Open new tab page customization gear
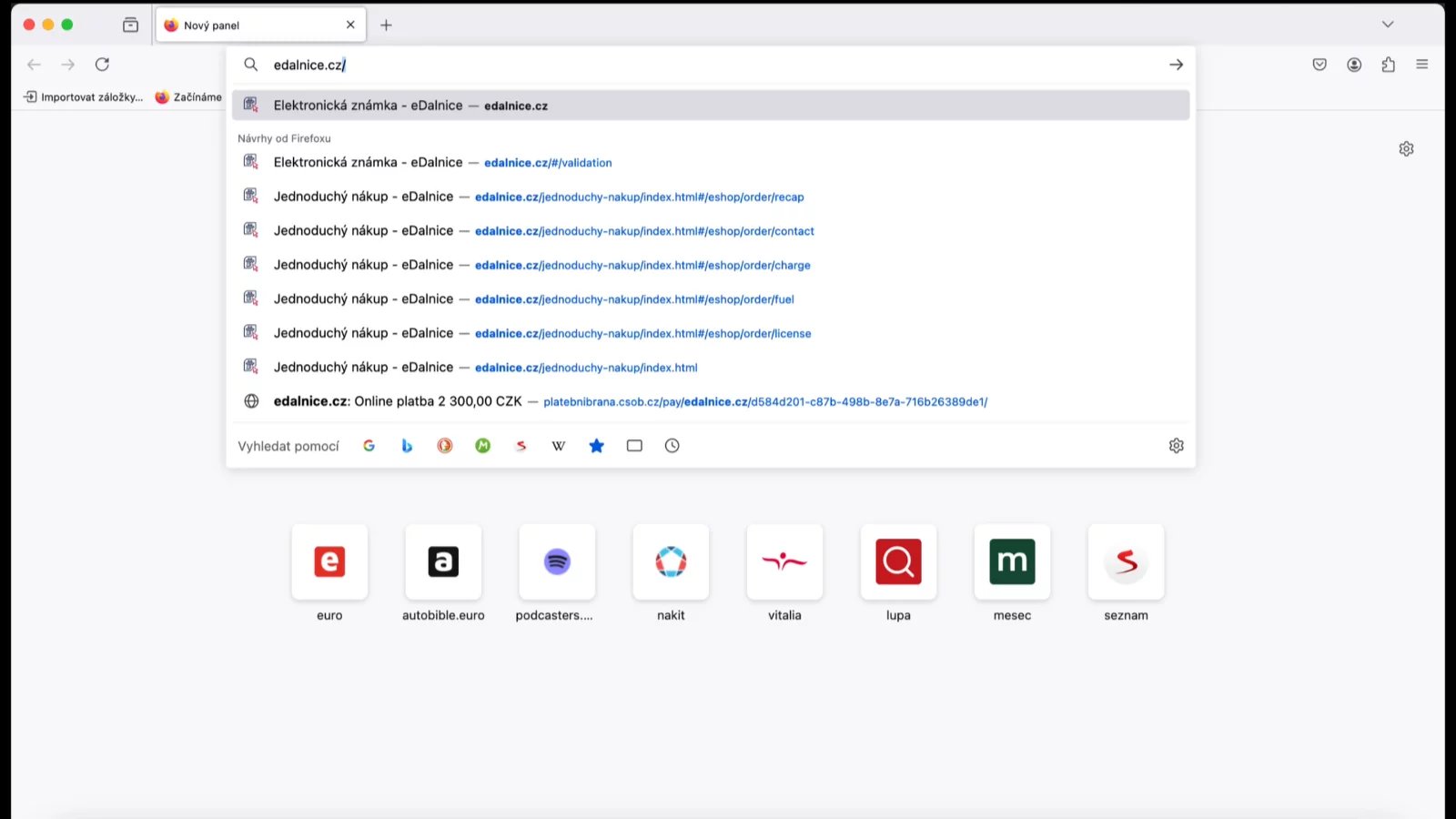This screenshot has width=1456, height=819. 1407,148
